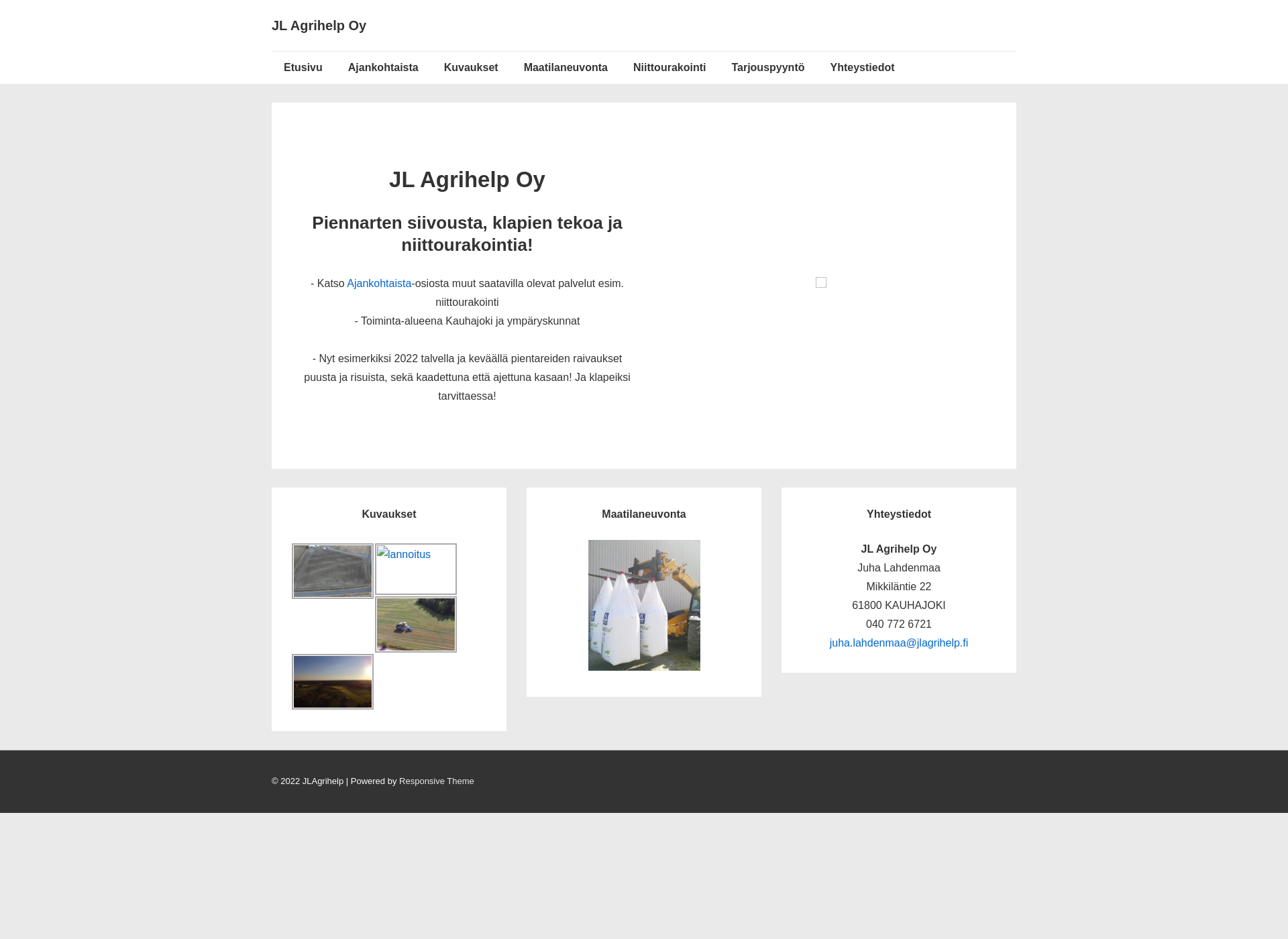Click the juha.lahdenmaa@jlagrihelp.fi email link
1288x939 pixels.
(x=898, y=643)
